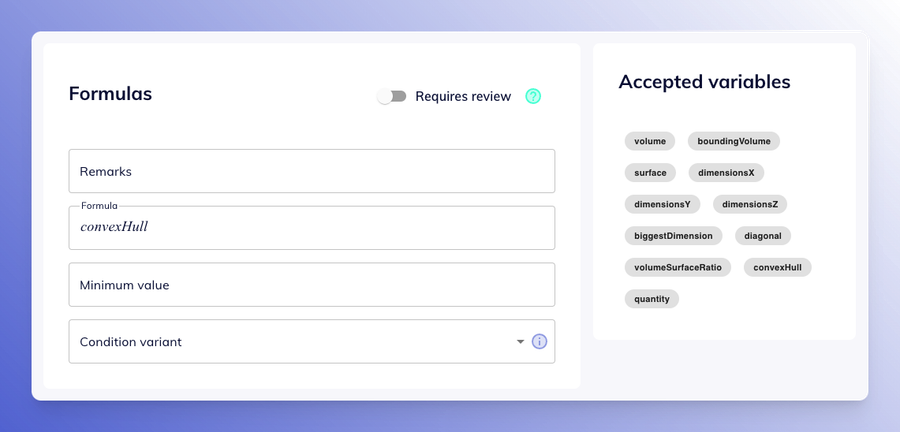Select the boundingVolume variable chip

(734, 141)
